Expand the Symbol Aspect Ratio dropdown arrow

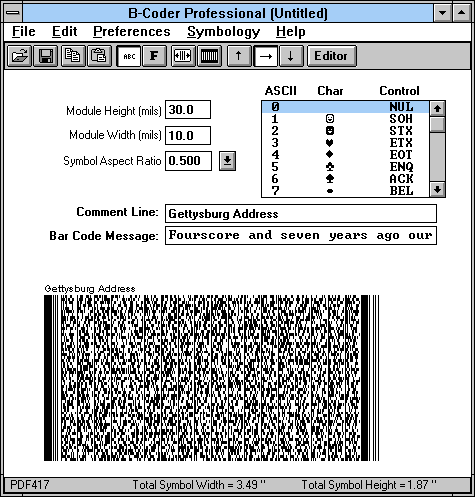point(227,161)
